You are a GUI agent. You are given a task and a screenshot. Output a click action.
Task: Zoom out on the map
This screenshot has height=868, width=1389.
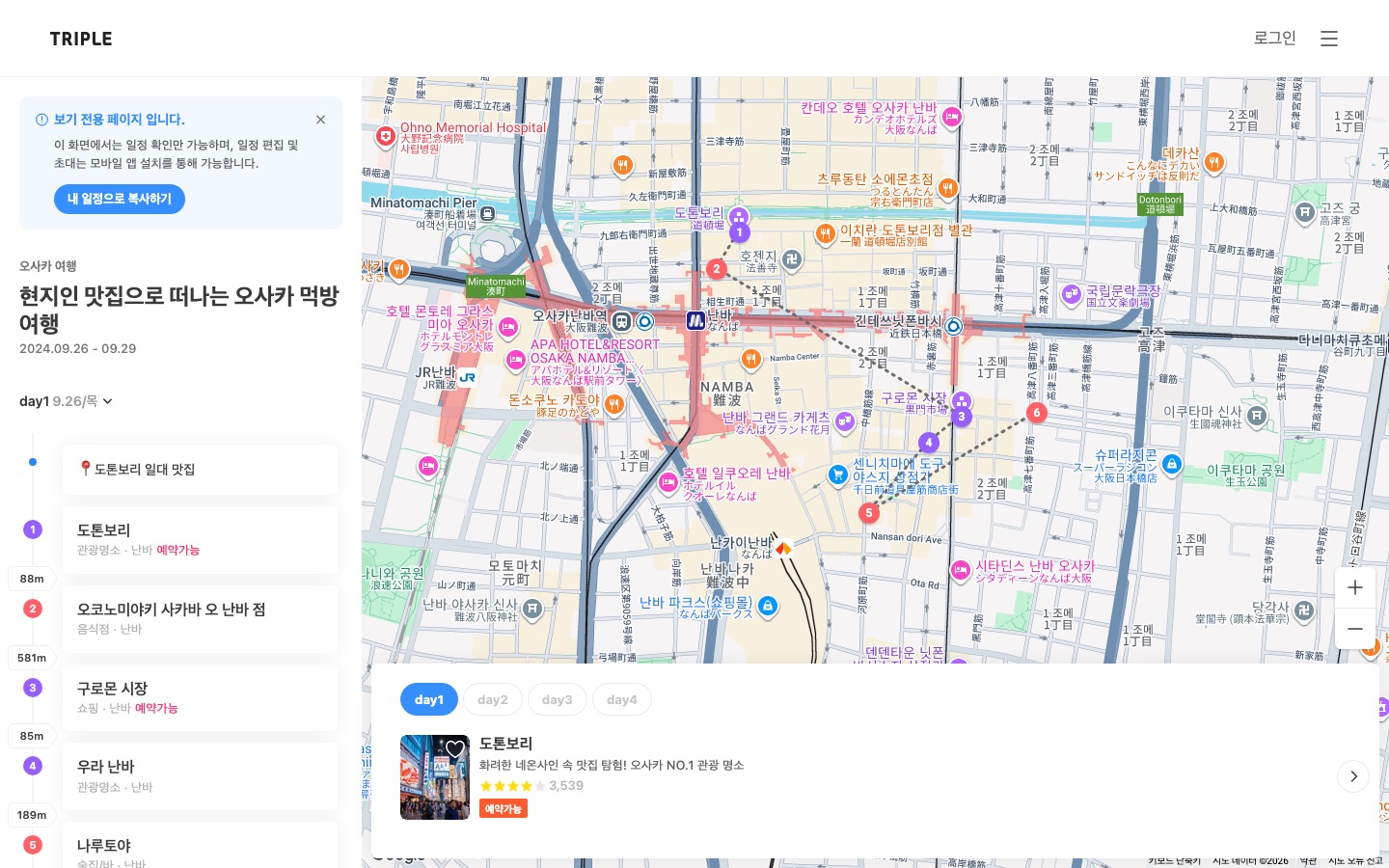click(1355, 629)
